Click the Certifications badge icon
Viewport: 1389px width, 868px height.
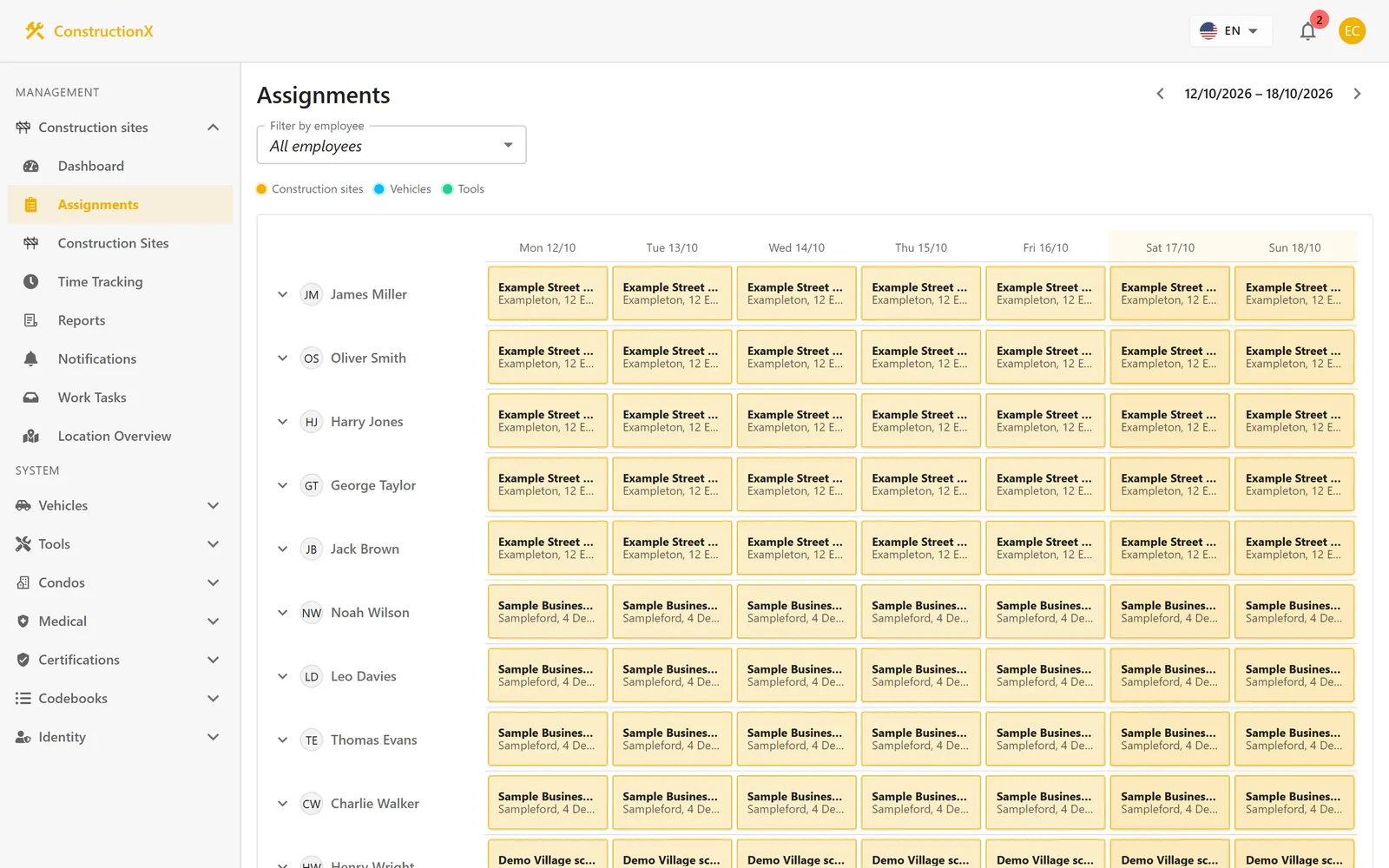(23, 660)
